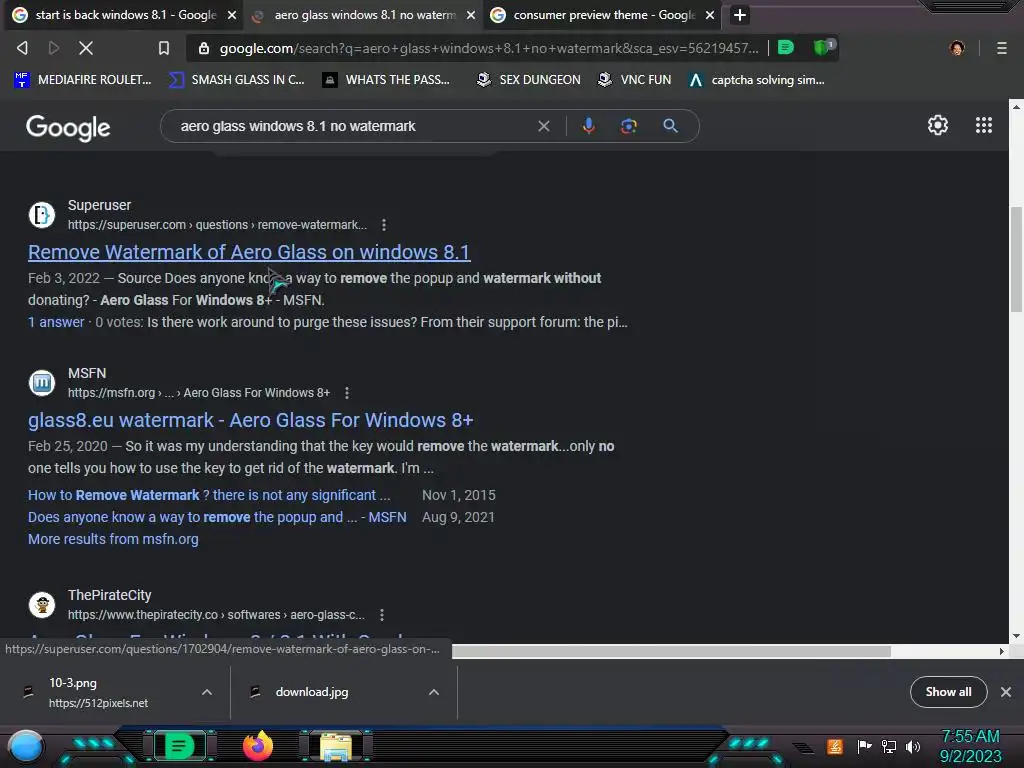1024x768 pixels.
Task: Expand options for 10-3.png download
Action: pos(206,692)
